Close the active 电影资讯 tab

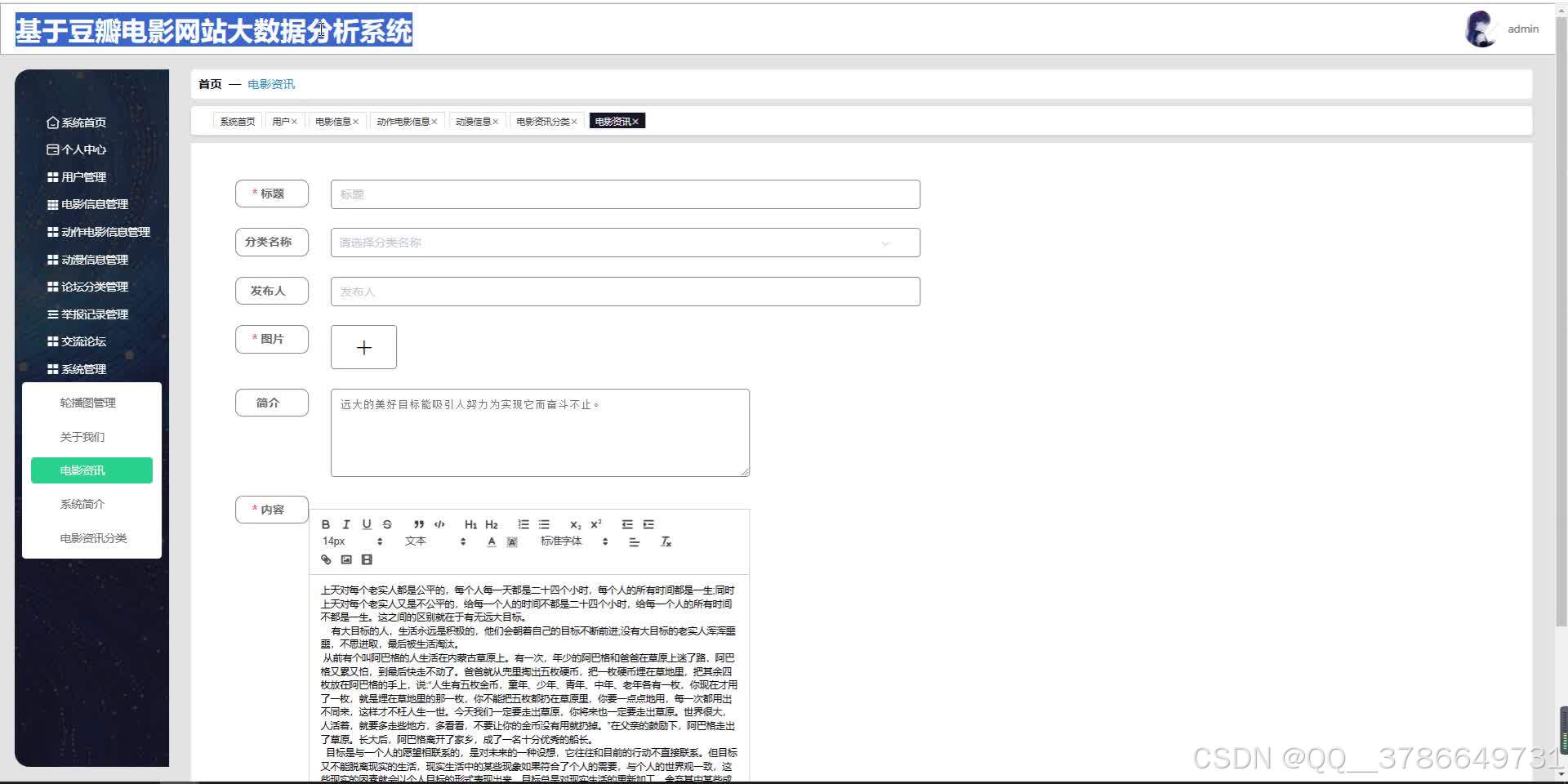[636, 122]
